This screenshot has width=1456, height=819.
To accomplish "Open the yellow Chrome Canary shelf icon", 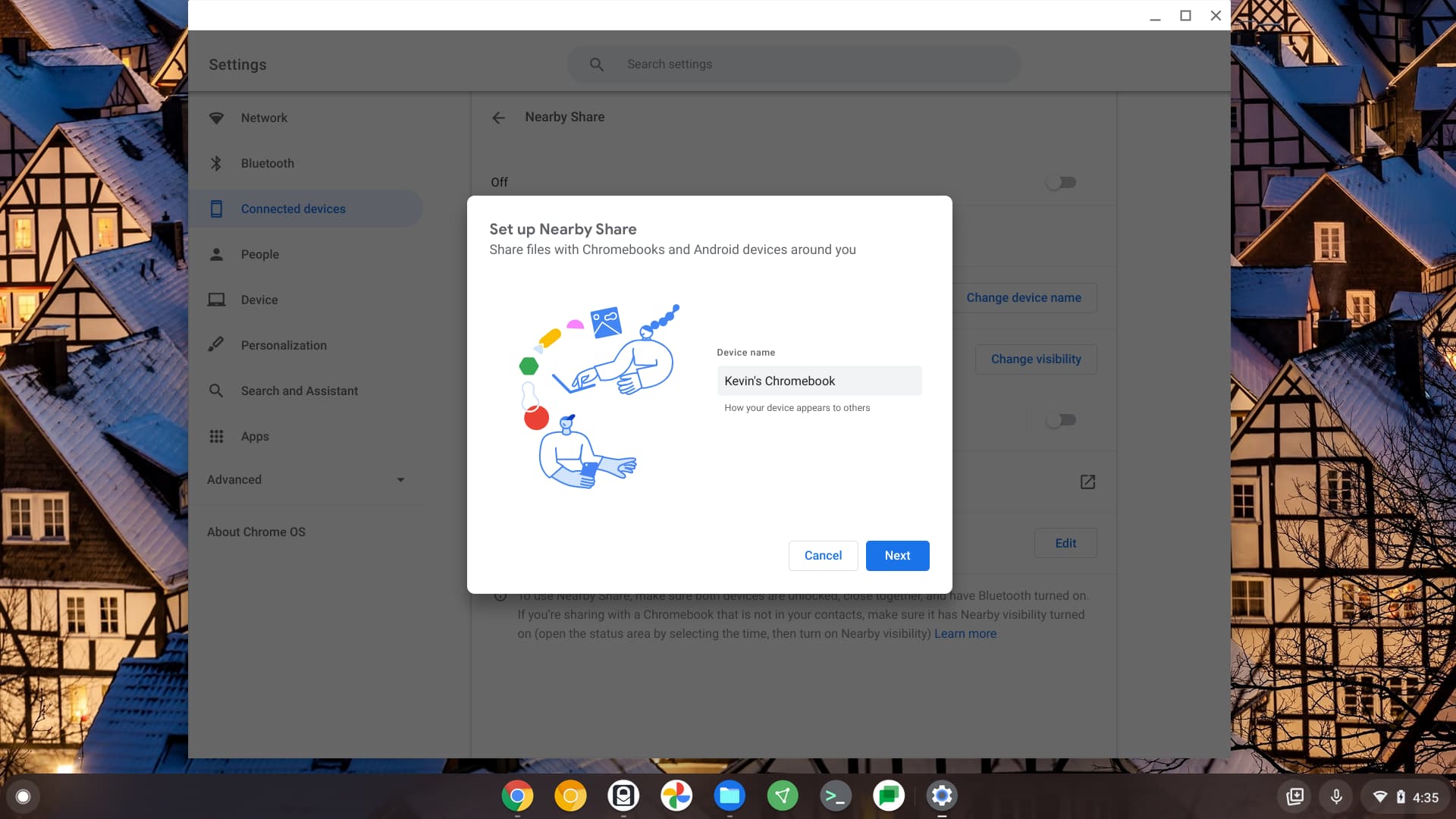I will pos(570,796).
